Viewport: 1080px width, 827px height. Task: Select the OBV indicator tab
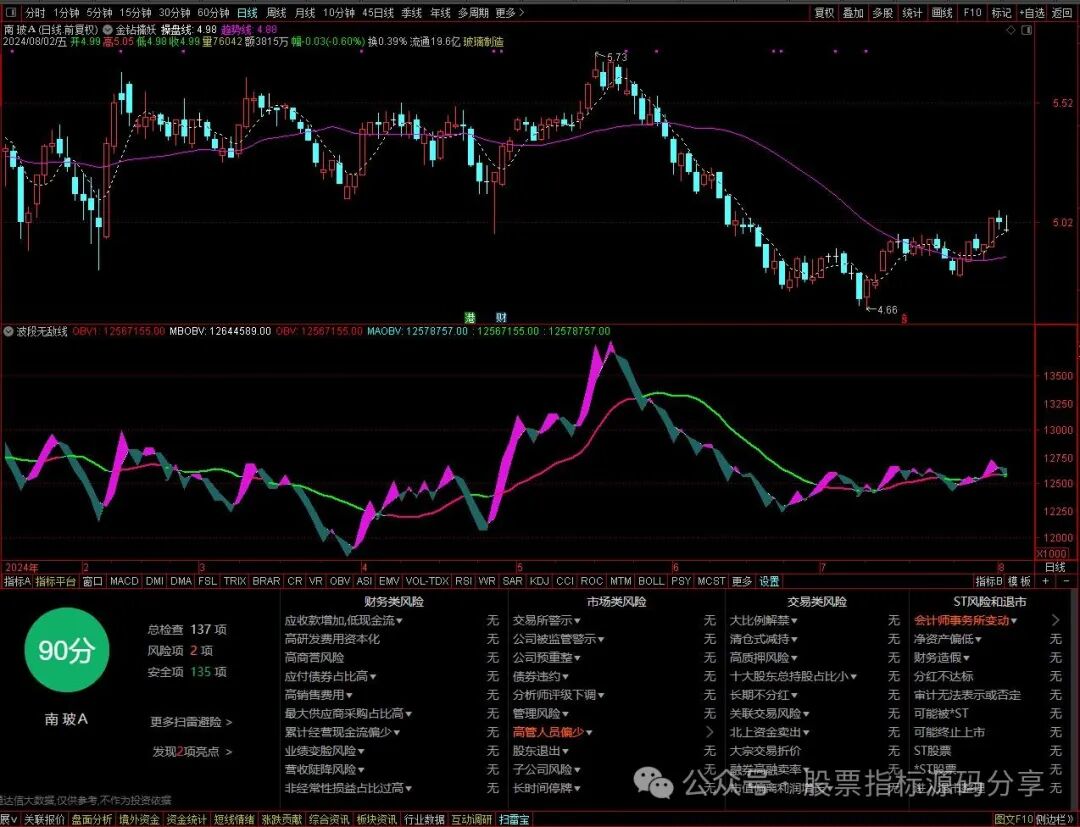pyautogui.click(x=340, y=581)
